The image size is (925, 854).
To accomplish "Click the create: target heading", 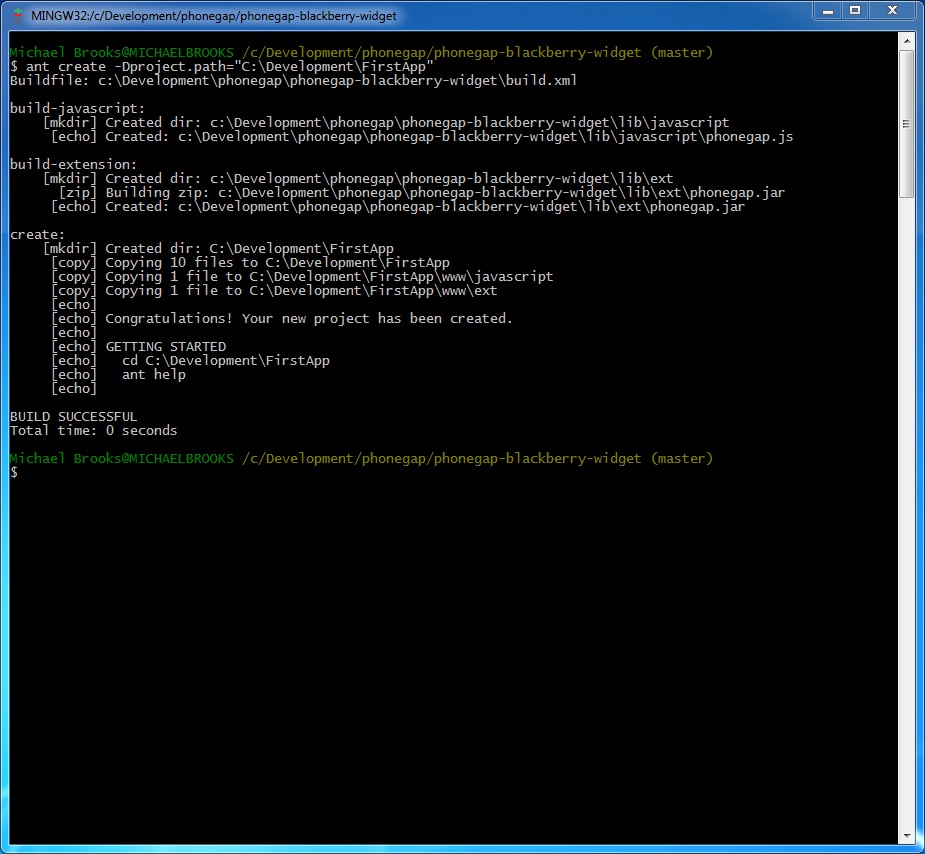I will pos(37,235).
